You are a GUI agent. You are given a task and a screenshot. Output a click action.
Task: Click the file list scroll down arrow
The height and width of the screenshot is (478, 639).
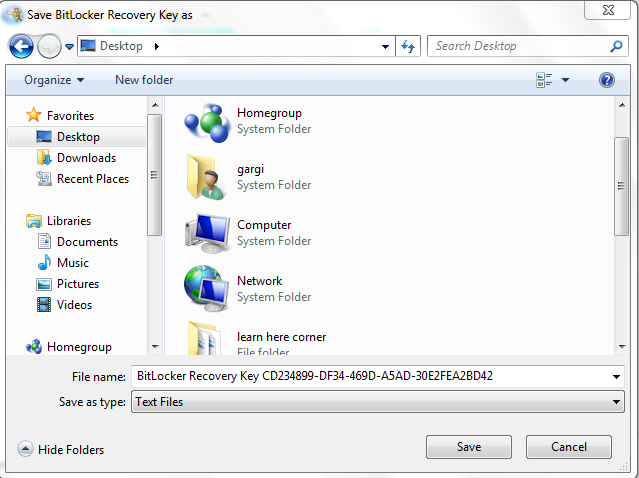point(622,347)
